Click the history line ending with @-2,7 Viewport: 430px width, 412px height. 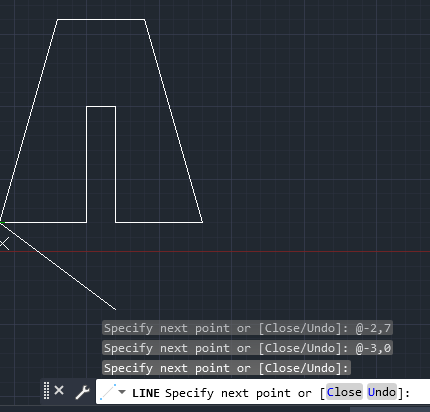[x=247, y=328]
